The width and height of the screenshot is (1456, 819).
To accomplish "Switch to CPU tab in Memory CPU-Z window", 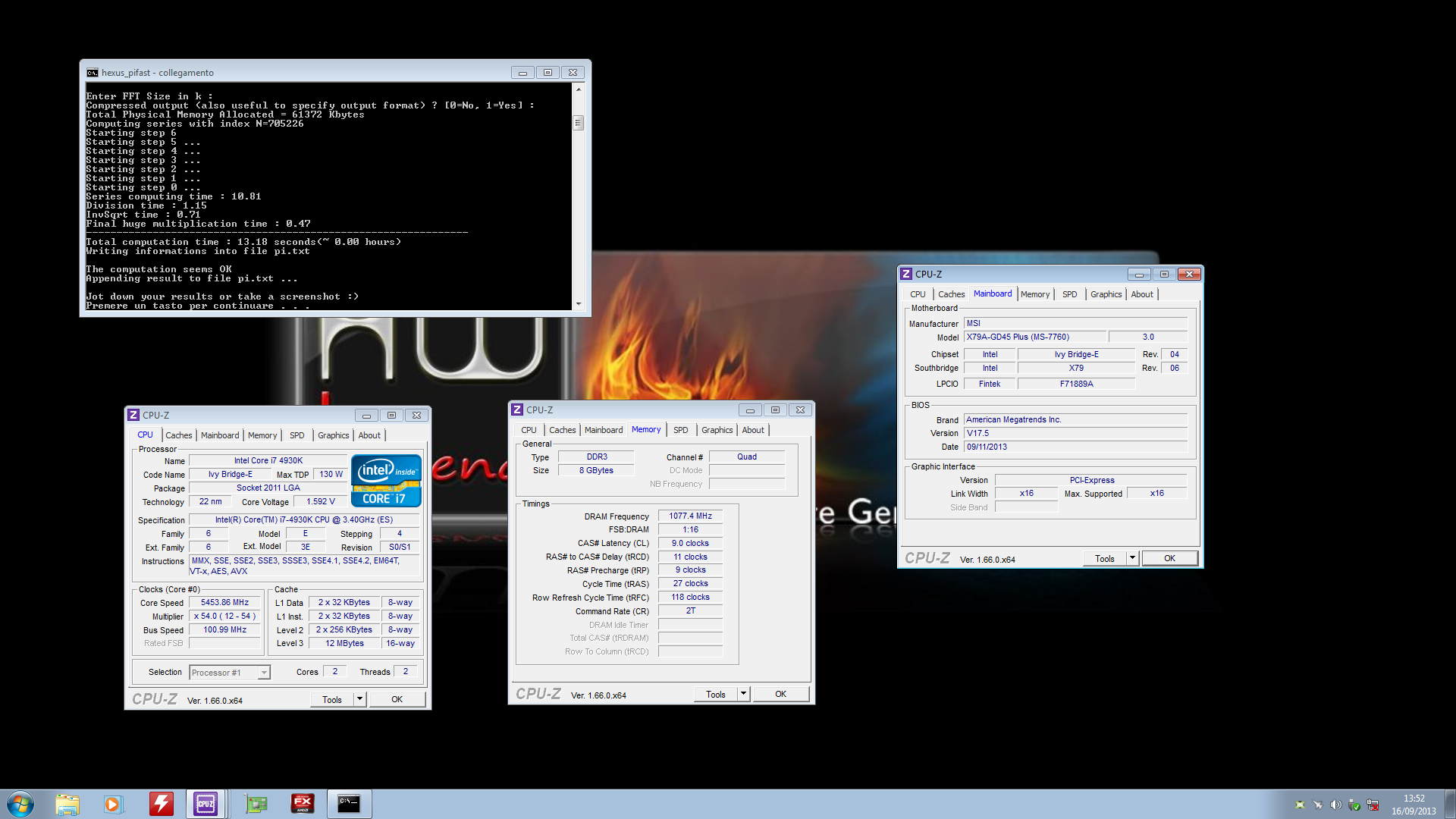I will pos(529,430).
